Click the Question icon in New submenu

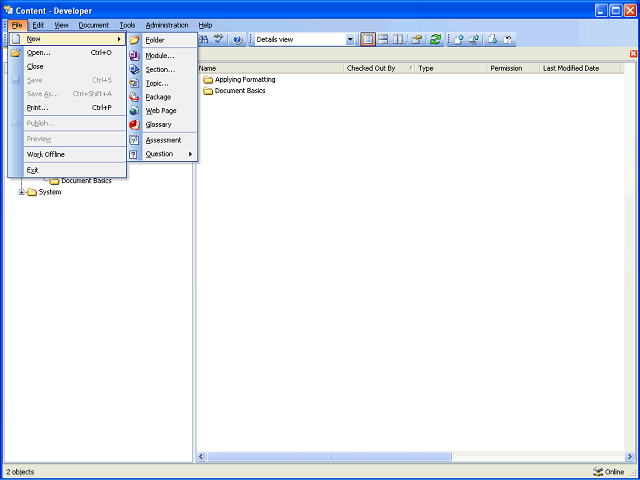(133, 154)
